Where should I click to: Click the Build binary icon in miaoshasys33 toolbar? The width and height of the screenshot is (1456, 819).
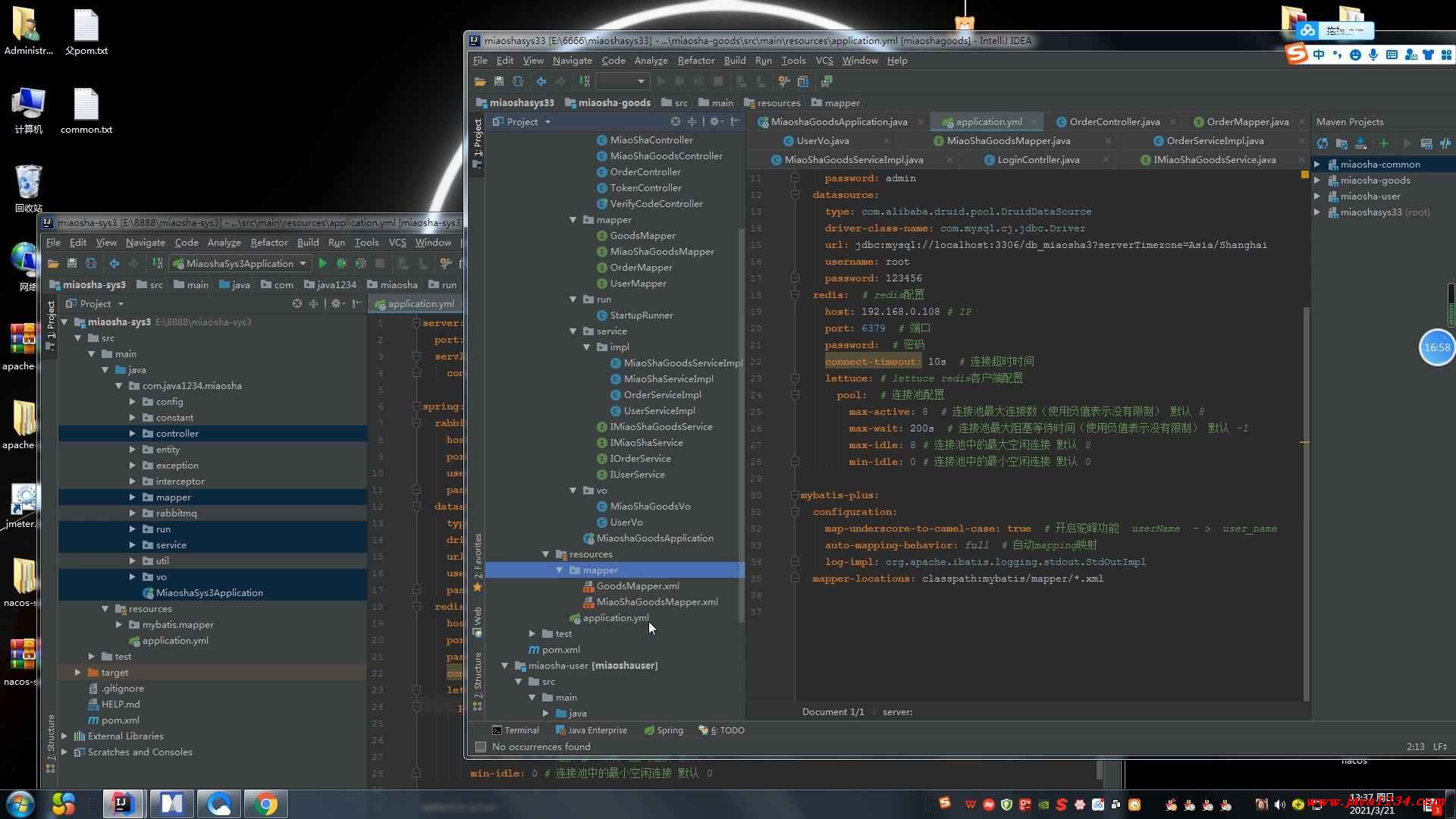coord(585,81)
